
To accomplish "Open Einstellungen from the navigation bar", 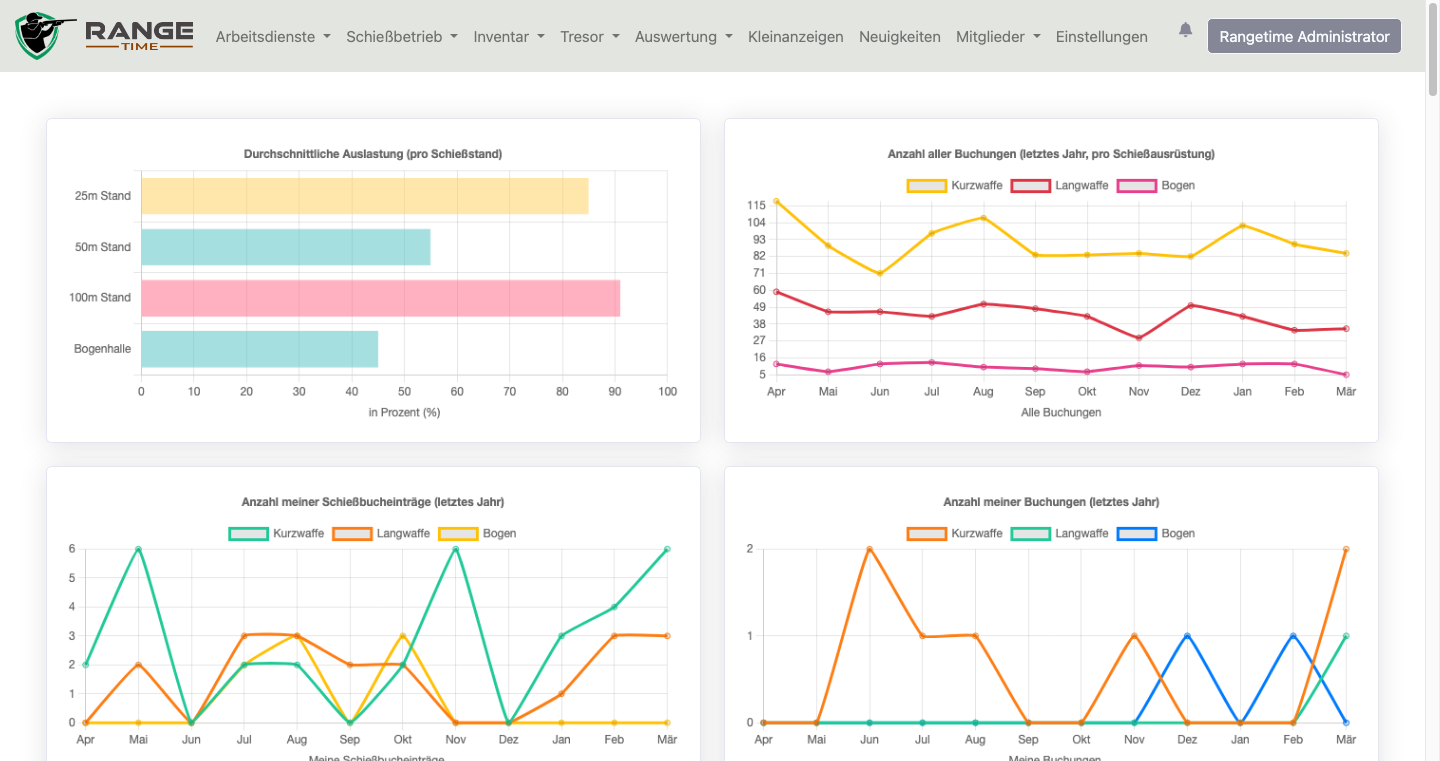I will (x=1101, y=37).
